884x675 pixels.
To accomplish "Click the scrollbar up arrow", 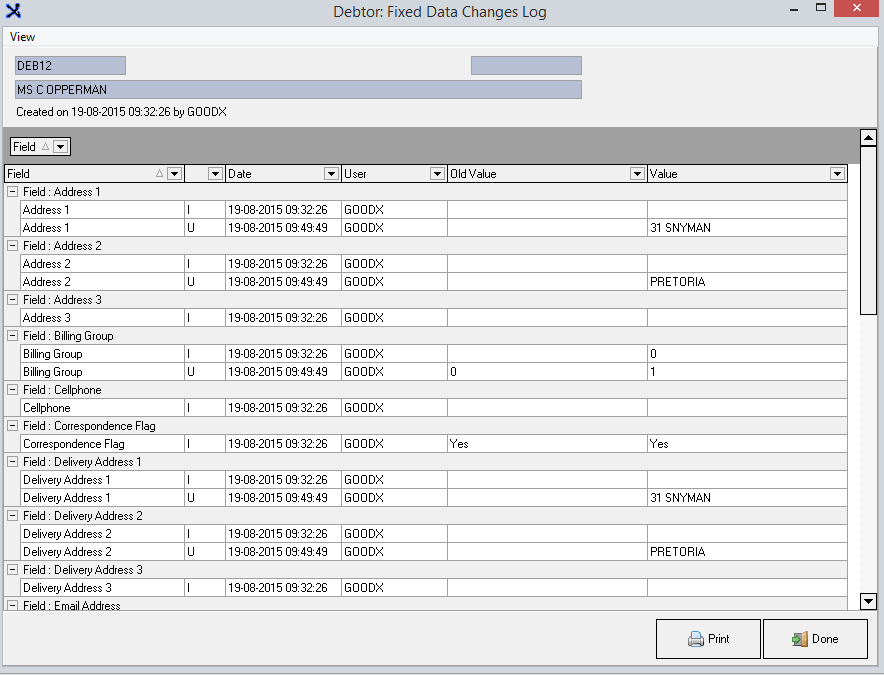I will pos(868,137).
